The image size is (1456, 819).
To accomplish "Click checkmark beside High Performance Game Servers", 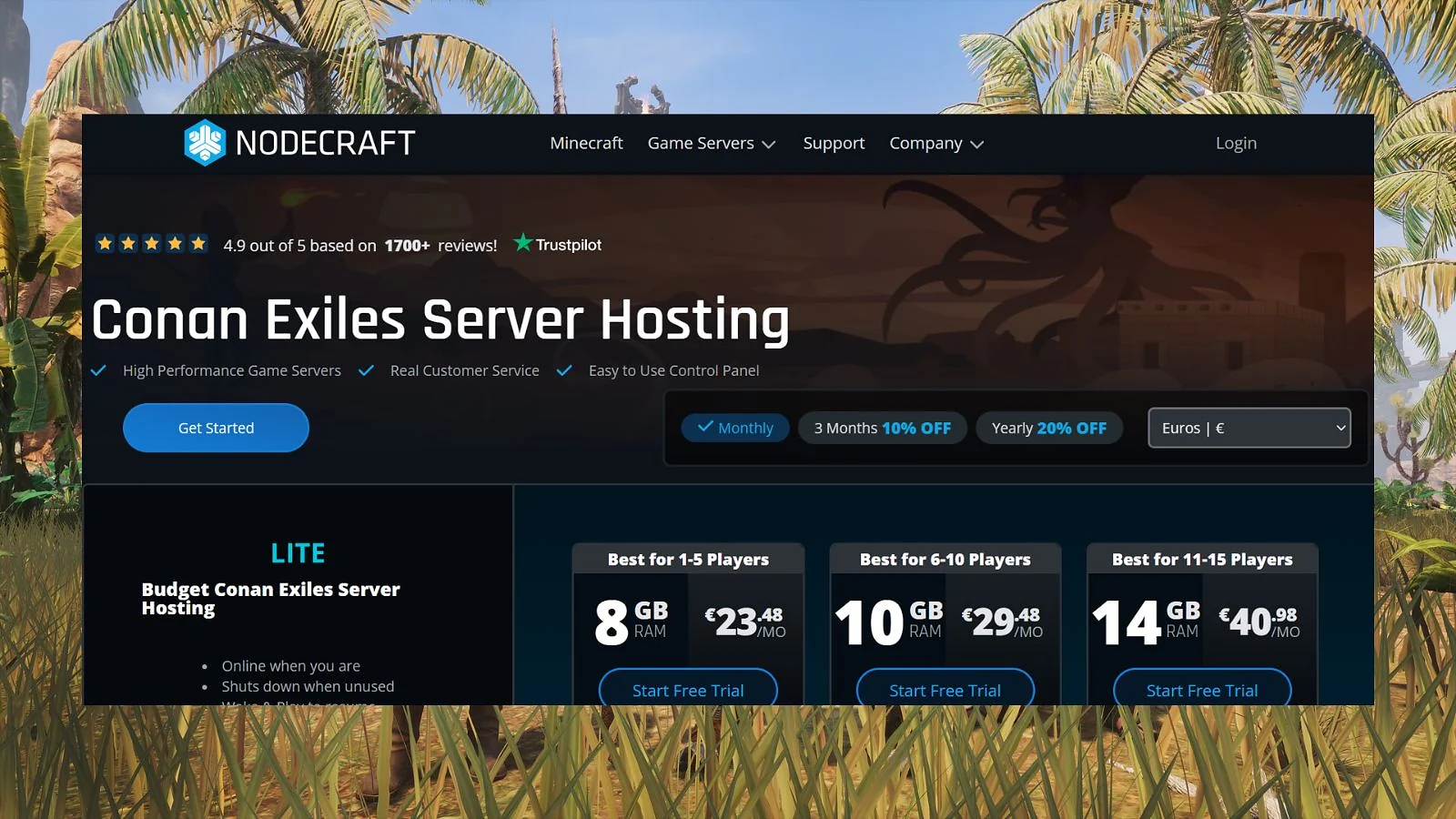I will click(99, 370).
